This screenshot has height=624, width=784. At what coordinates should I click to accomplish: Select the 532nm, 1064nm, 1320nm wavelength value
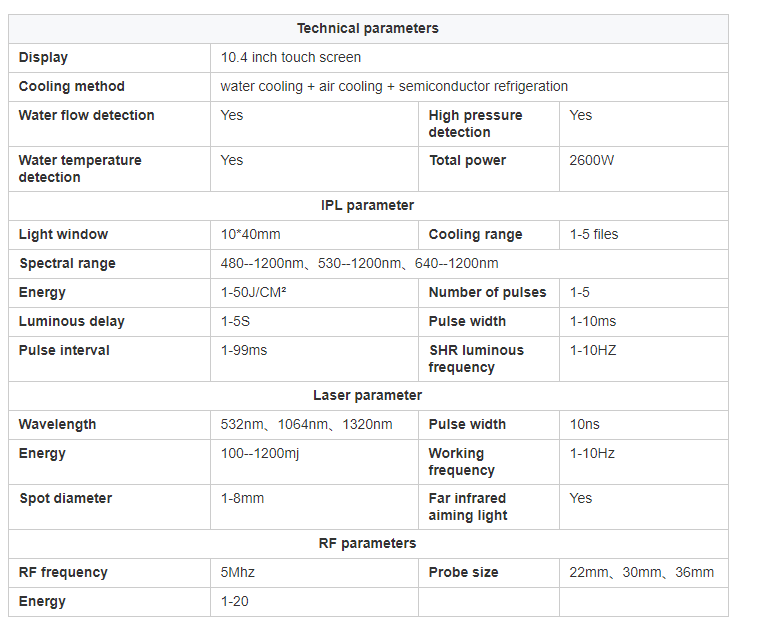(x=306, y=424)
